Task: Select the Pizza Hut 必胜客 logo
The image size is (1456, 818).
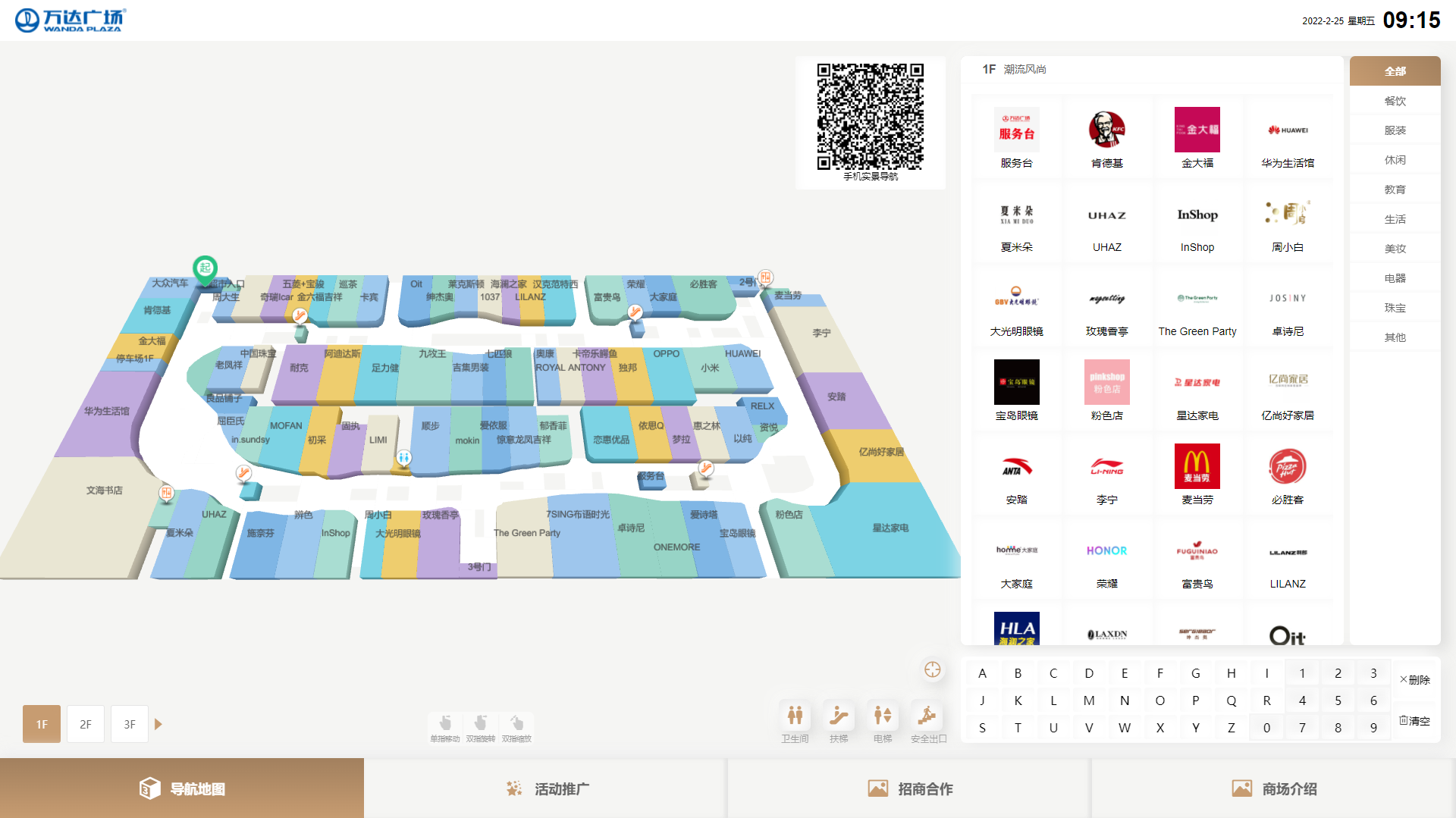Action: [1287, 466]
